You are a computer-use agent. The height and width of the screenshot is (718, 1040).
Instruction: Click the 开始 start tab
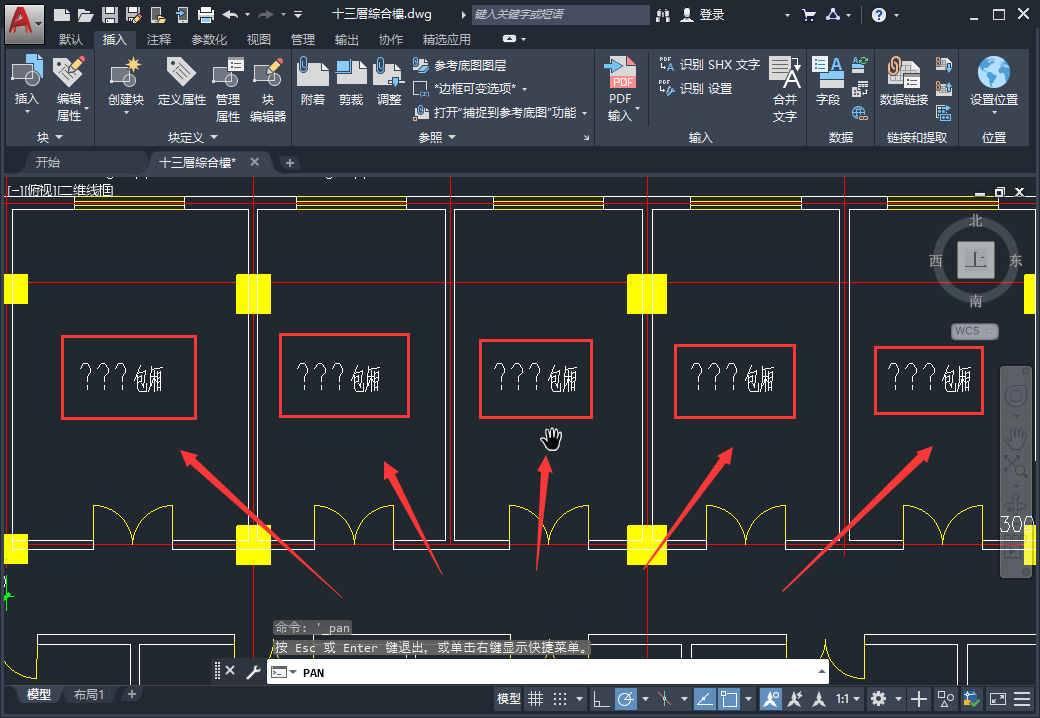coord(48,162)
